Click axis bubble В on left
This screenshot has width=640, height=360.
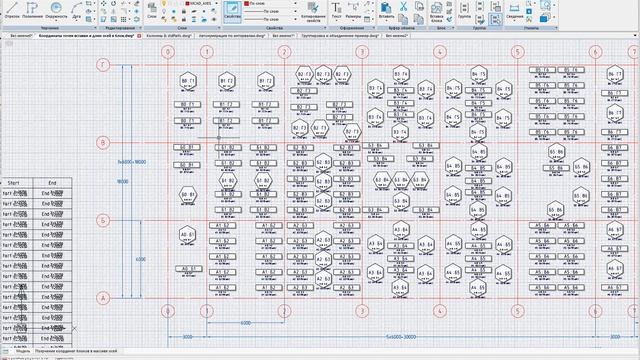[103, 142]
